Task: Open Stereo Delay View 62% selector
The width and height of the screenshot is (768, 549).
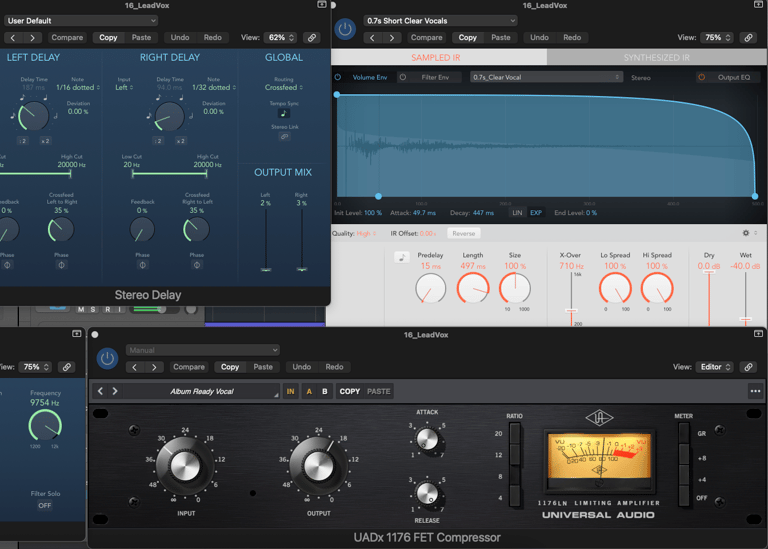Action: coord(280,38)
